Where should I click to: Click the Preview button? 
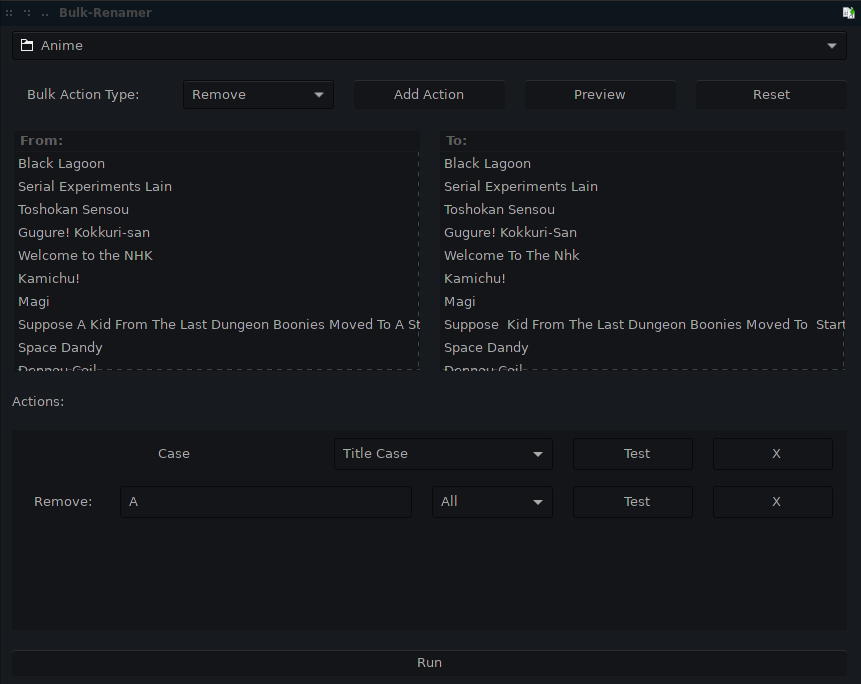[600, 94]
